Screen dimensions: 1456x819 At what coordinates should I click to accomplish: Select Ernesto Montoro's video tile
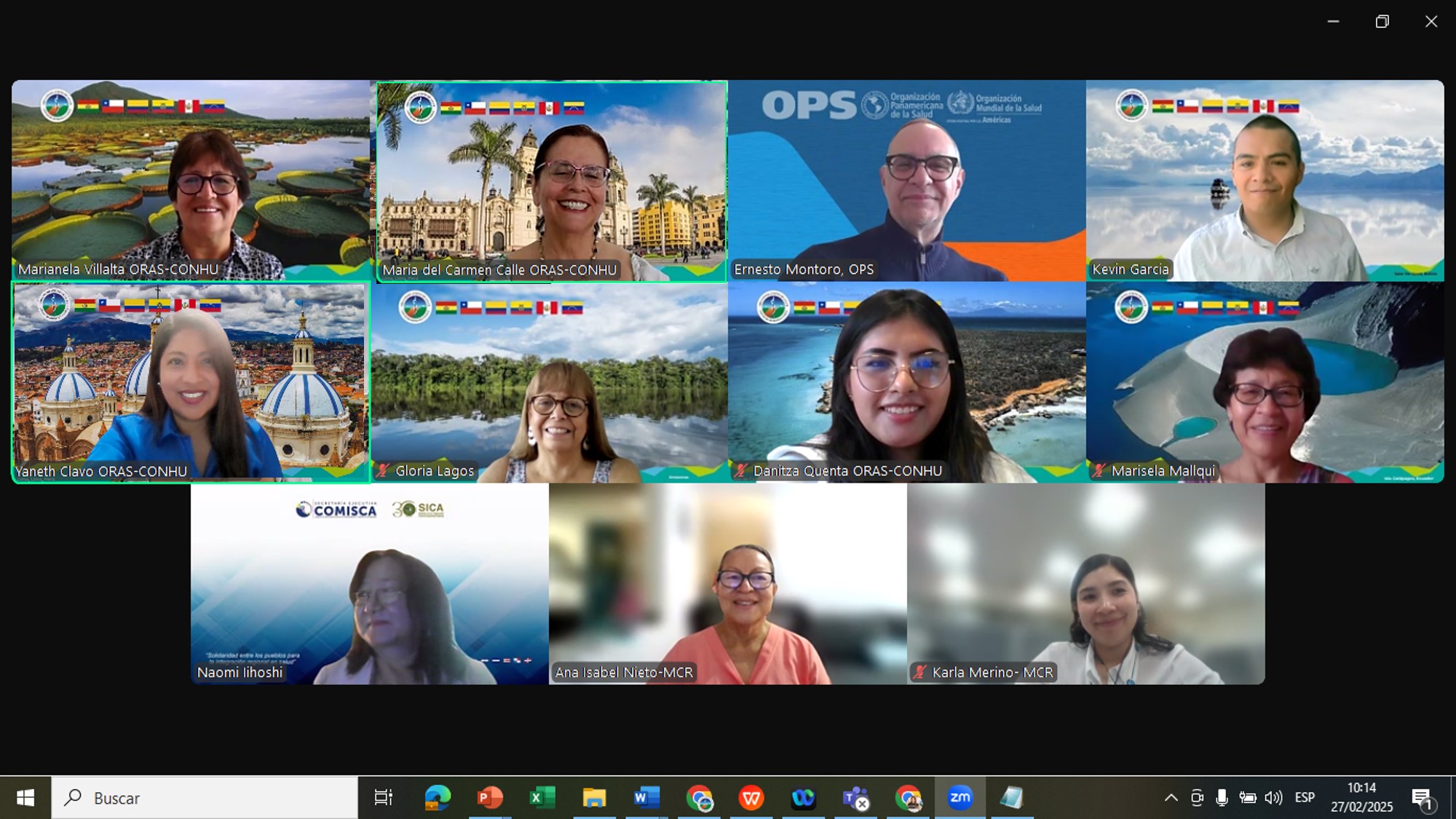pos(906,181)
